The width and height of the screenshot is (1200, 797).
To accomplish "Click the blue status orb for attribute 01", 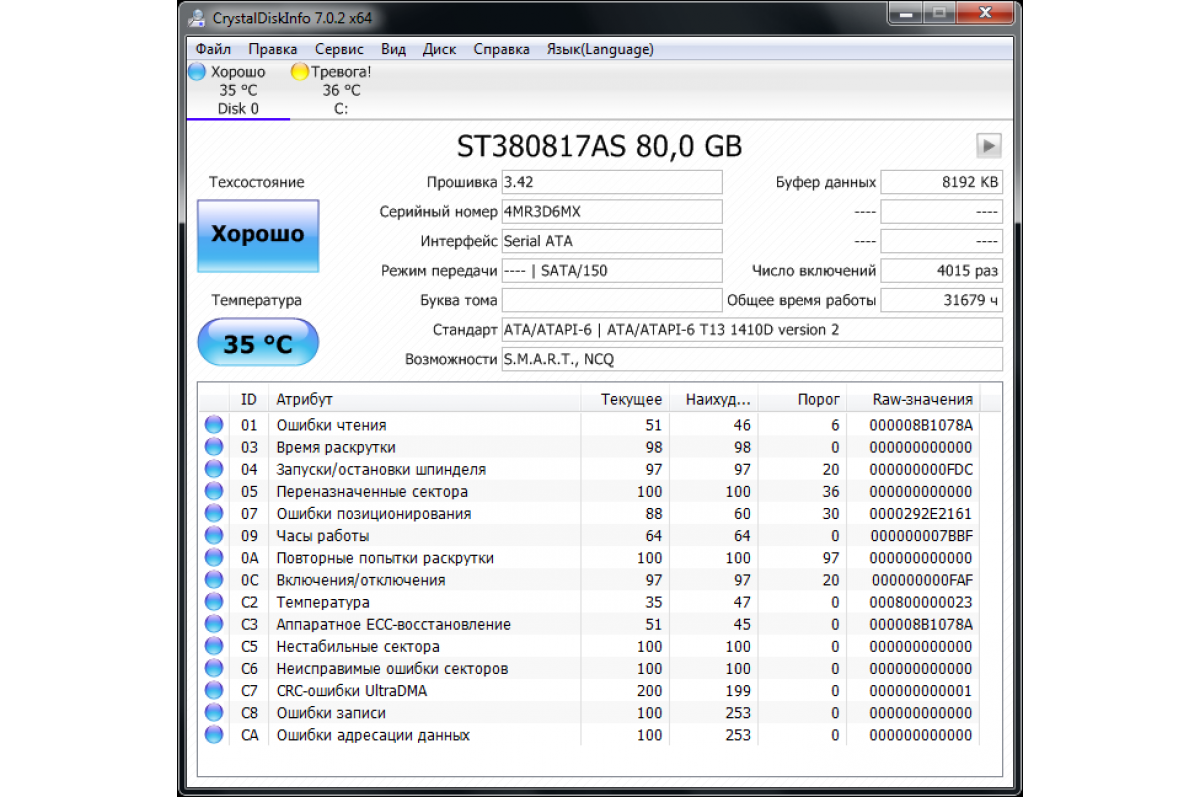I will 214,425.
